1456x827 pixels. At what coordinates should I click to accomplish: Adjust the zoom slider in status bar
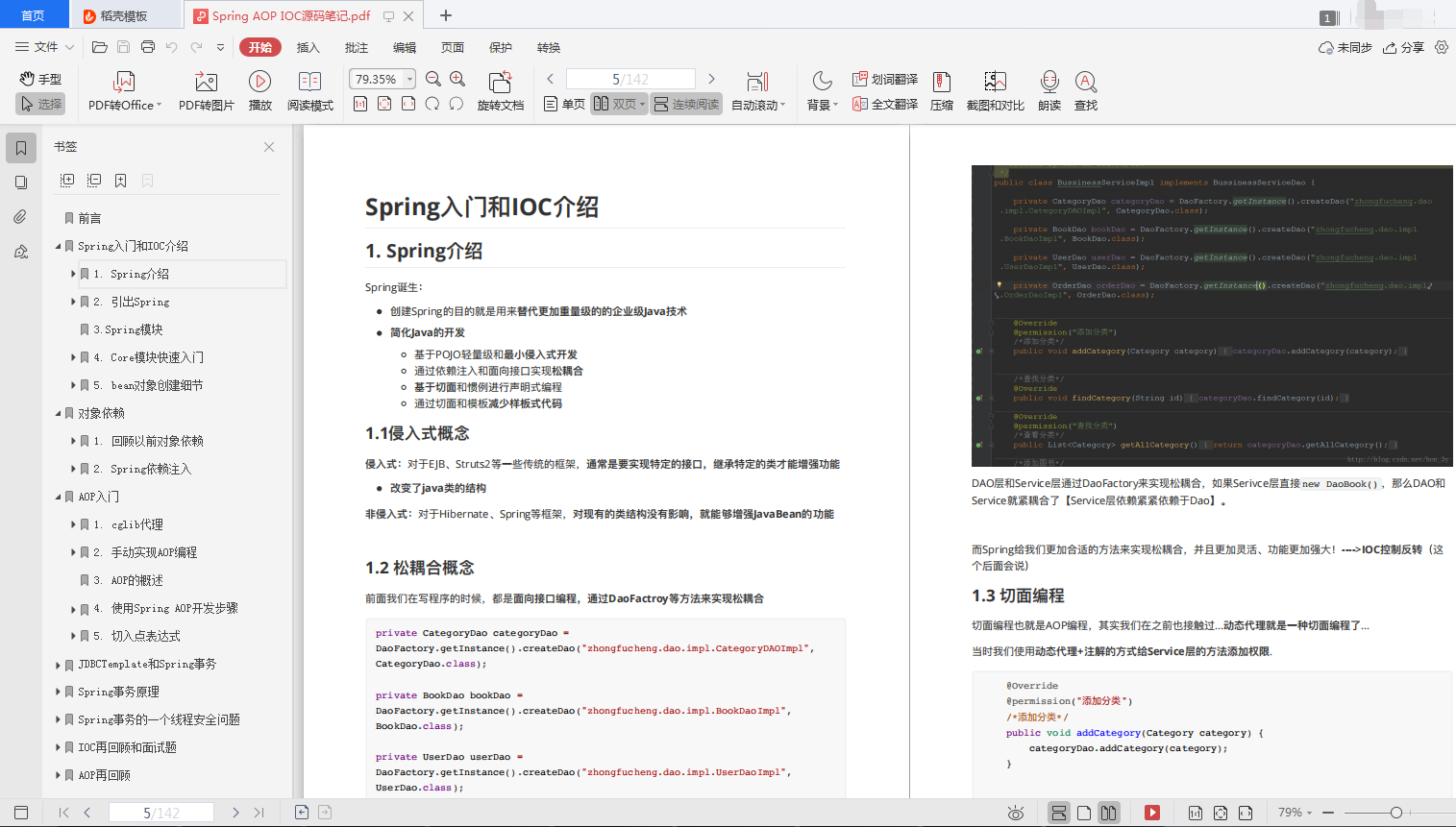pyautogui.click(x=1395, y=813)
